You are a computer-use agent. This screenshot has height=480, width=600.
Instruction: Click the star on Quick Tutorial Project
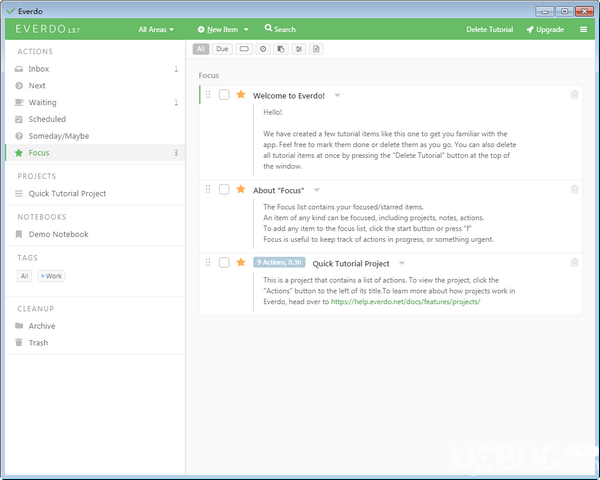click(240, 262)
